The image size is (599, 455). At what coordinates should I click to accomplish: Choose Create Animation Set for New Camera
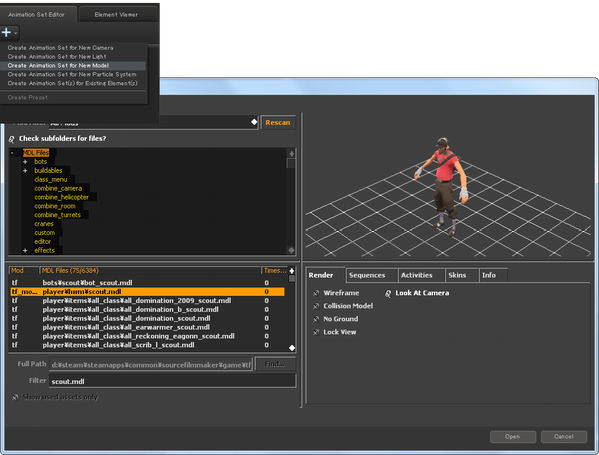tap(60, 48)
